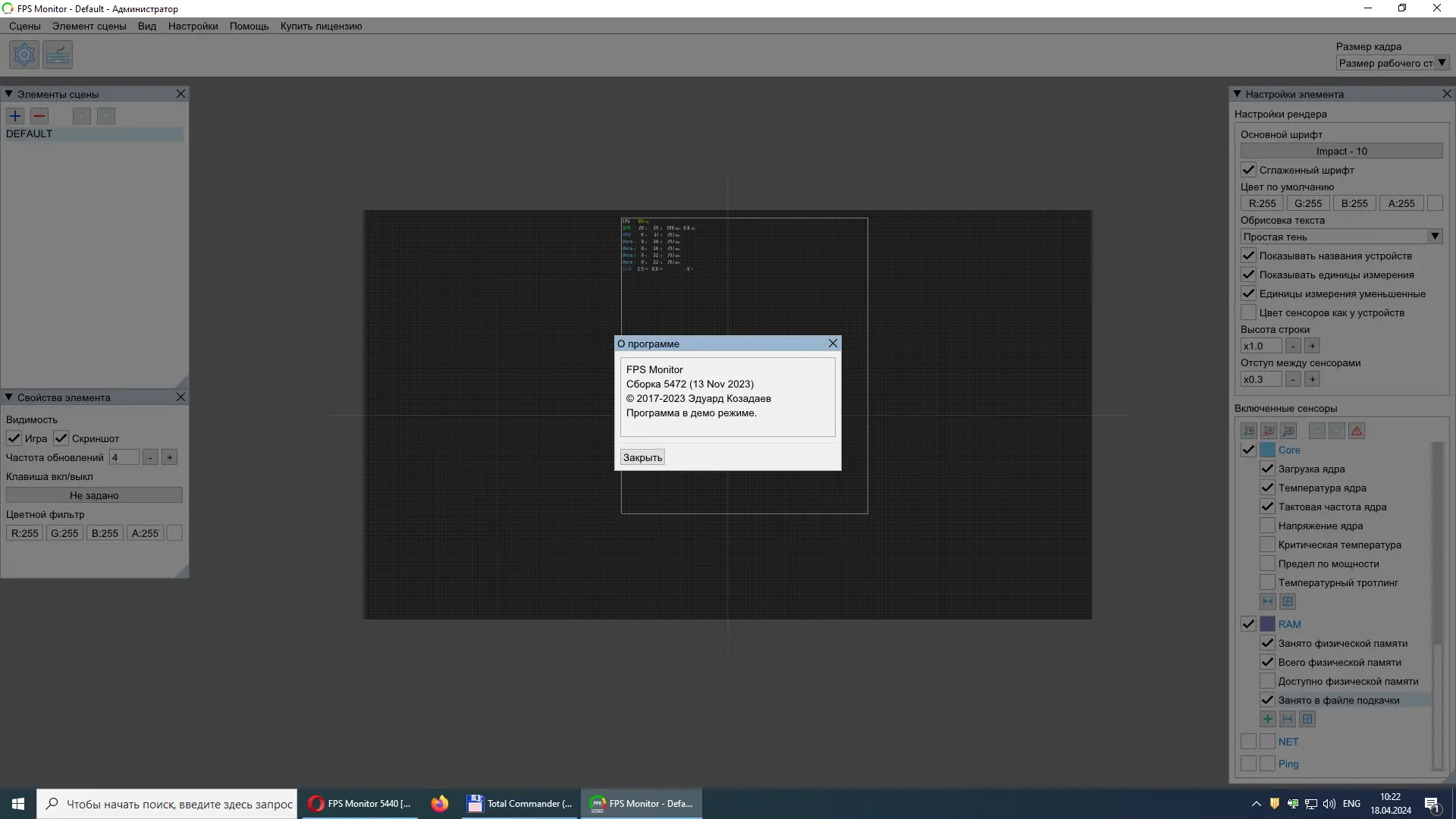The image size is (1456, 819).
Task: Click the blue plus add scene element icon
Action: pyautogui.click(x=15, y=116)
